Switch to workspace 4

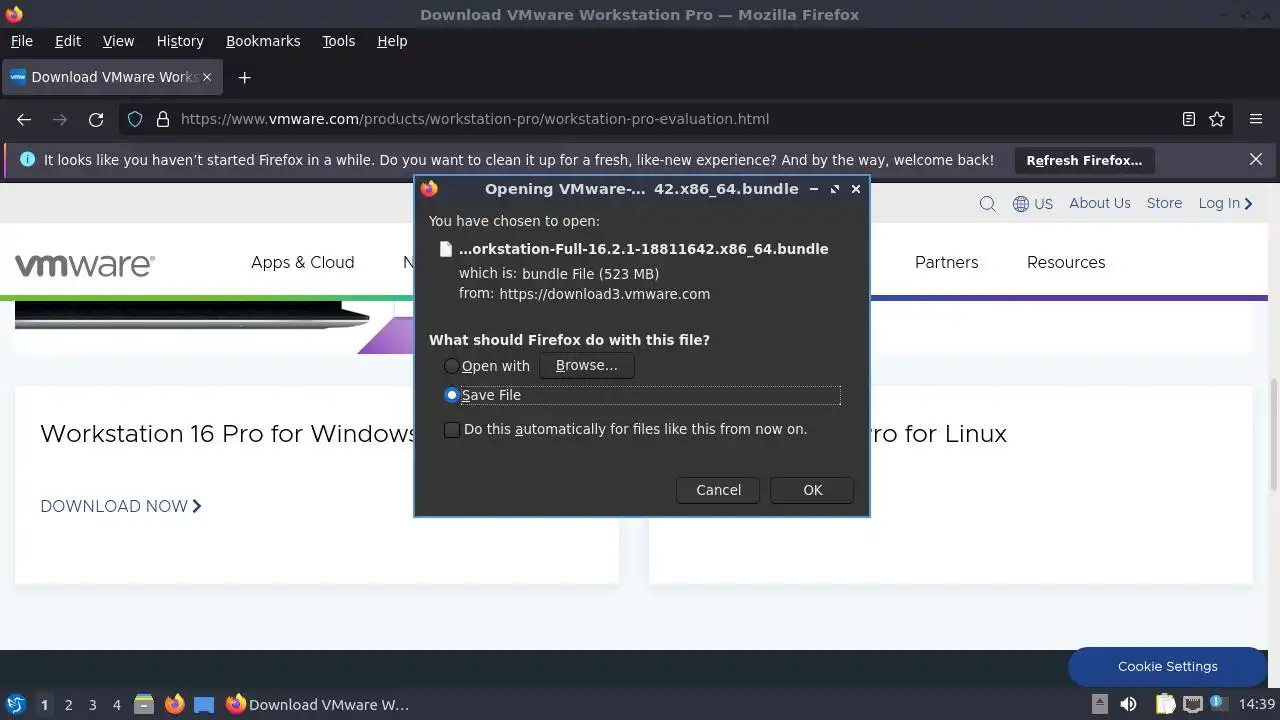pyautogui.click(x=116, y=705)
